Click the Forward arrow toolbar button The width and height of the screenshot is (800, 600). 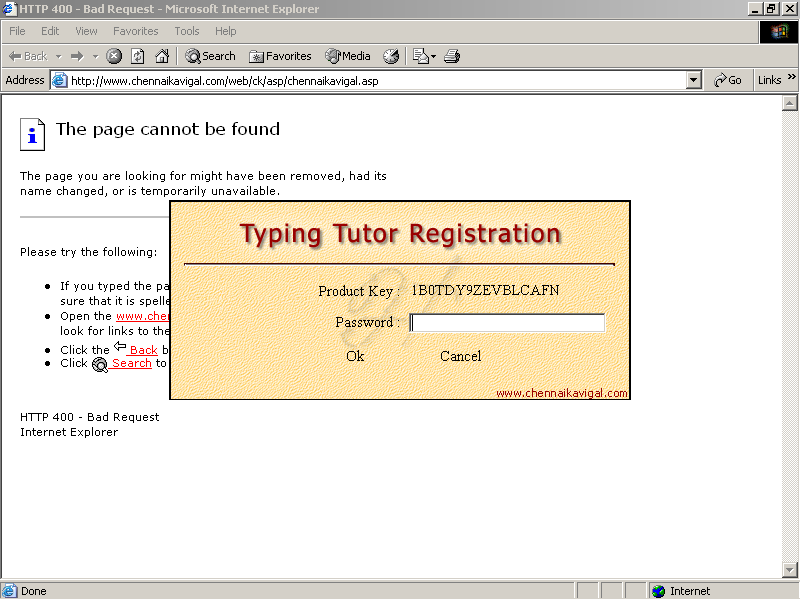[77, 56]
